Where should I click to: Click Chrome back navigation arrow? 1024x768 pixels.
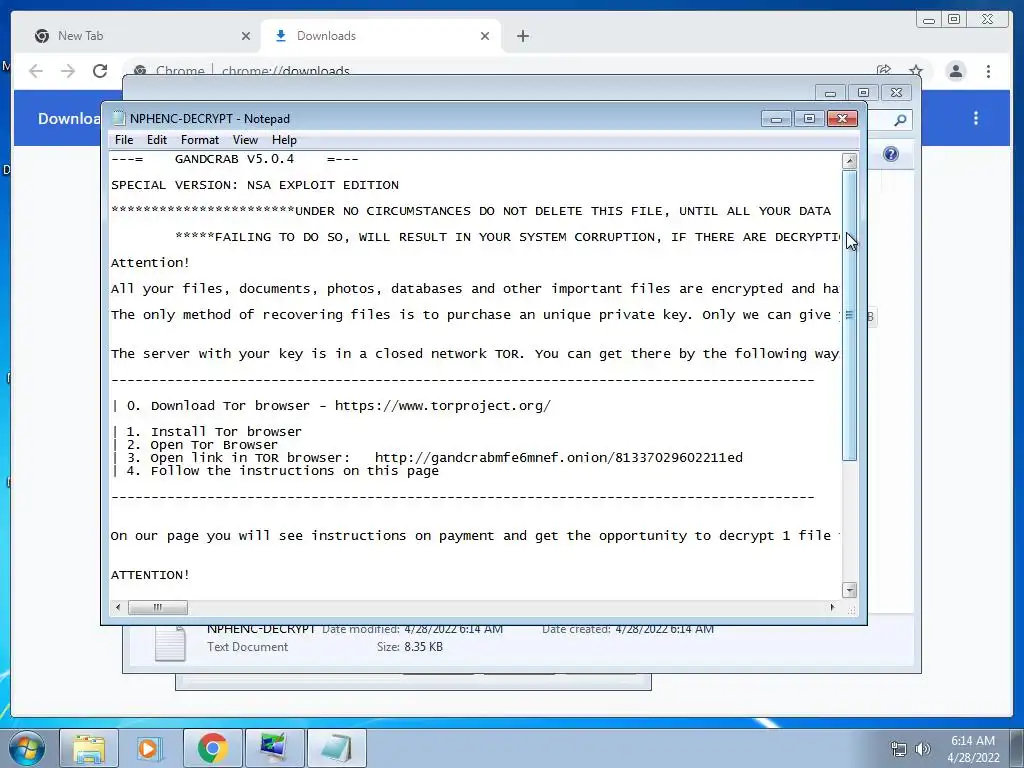tap(36, 71)
